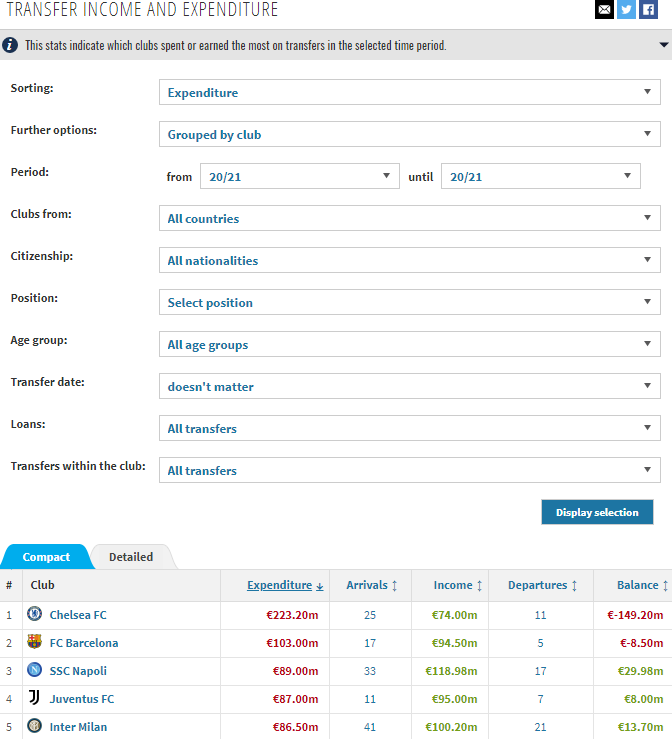
Task: Open Transfers within the club dropdown
Action: pyautogui.click(x=410, y=470)
